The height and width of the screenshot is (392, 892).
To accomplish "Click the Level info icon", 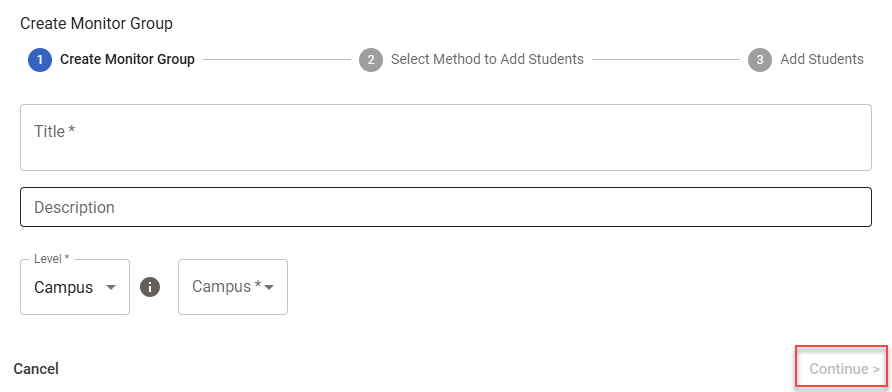I will (150, 287).
